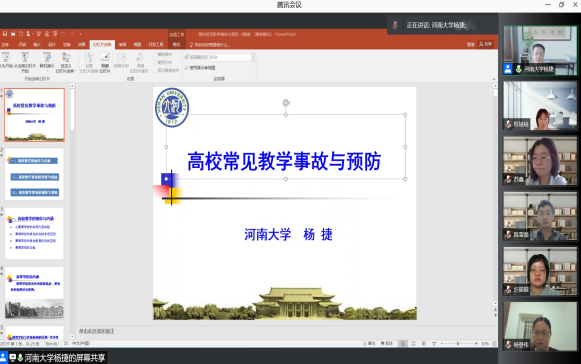Click the Present Online icon
The width and height of the screenshot is (581, 364).
click(47, 57)
